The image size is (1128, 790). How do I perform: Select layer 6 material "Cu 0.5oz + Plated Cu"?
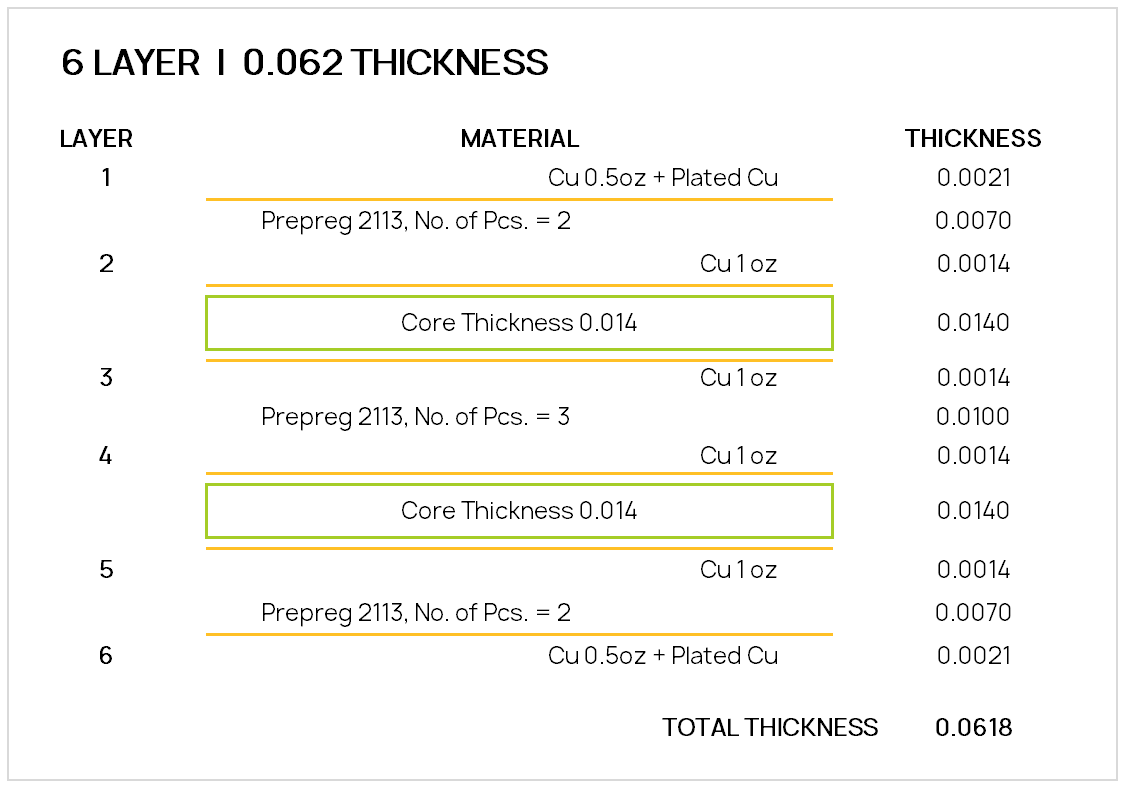[x=663, y=656]
